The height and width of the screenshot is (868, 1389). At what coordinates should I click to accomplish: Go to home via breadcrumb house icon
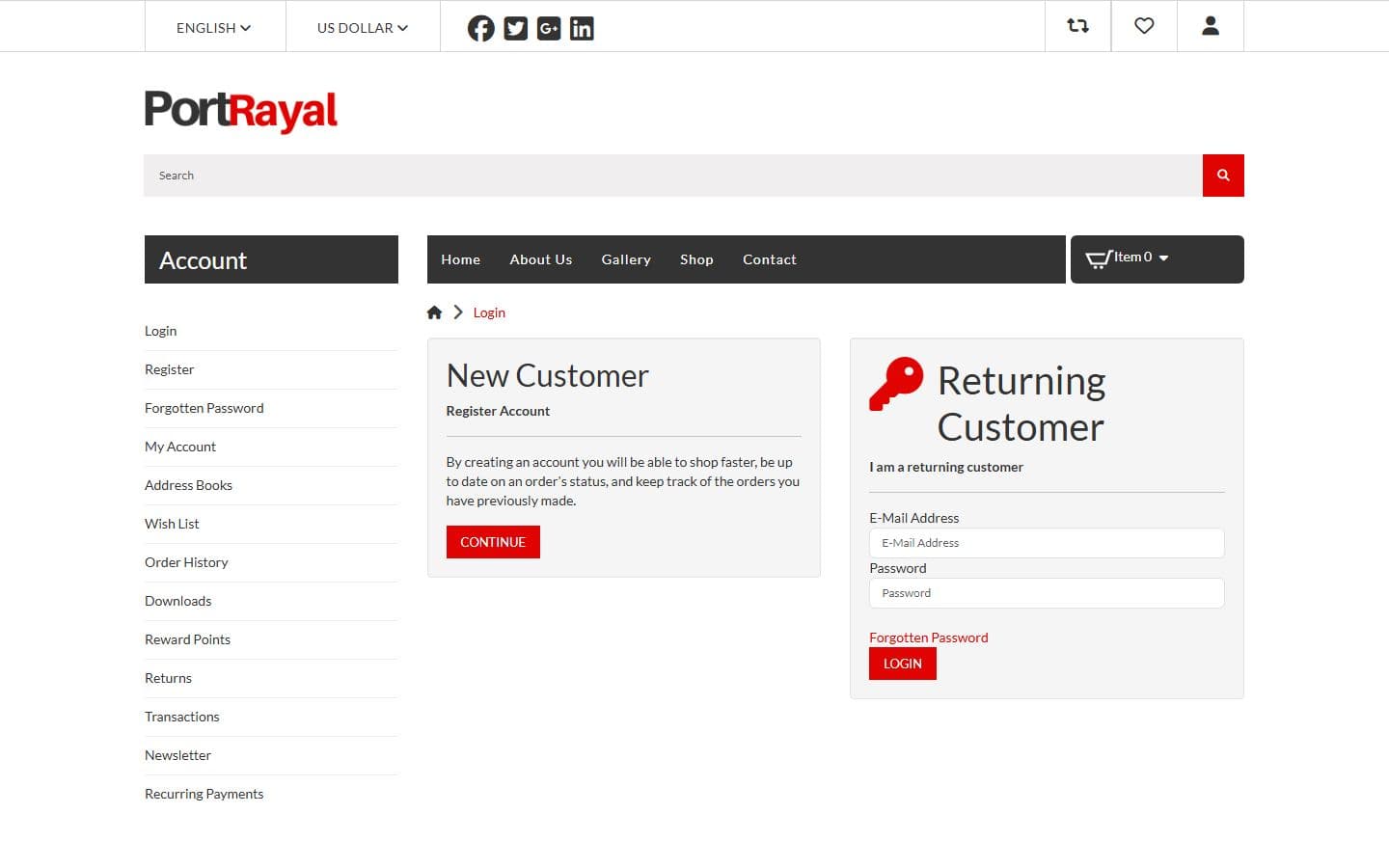pos(434,312)
